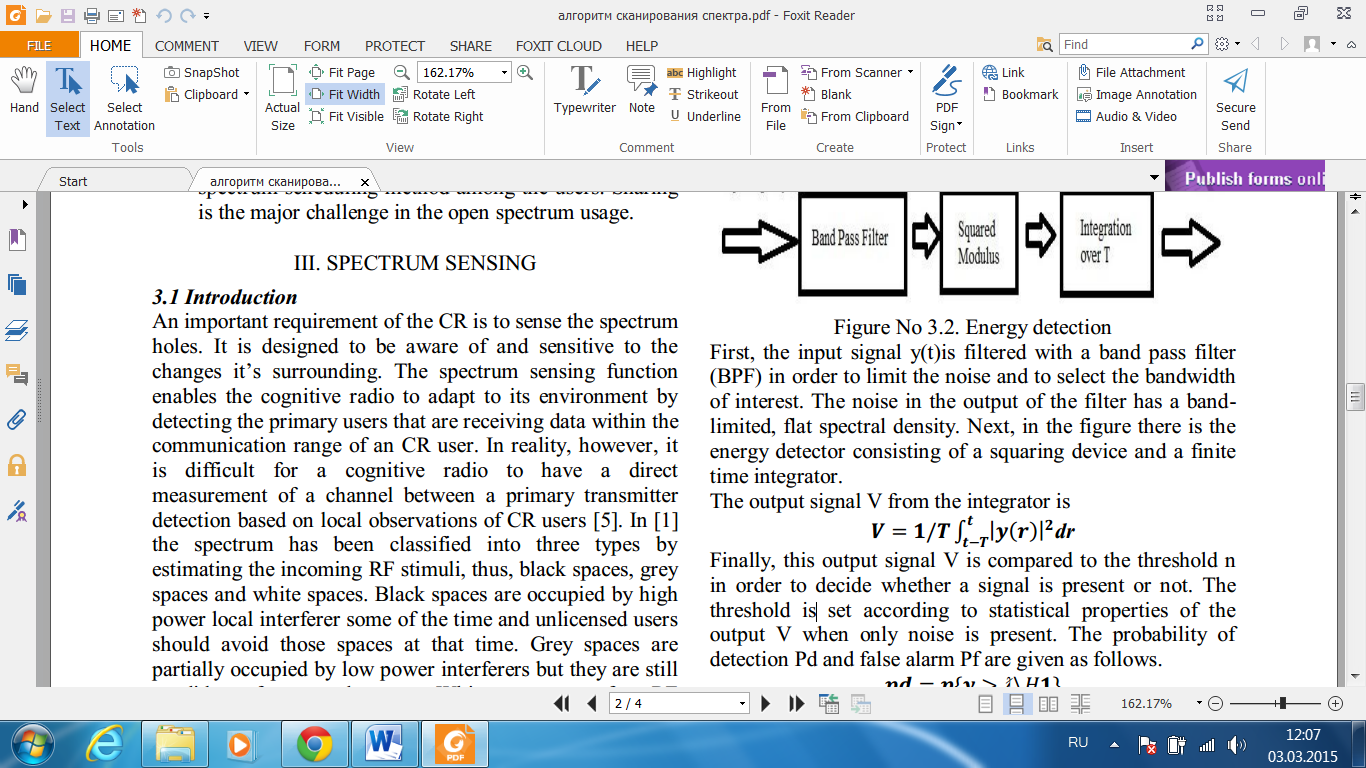Open the 162.17% zoom combo box in ribbon
The width and height of the screenshot is (1366, 768).
tap(465, 72)
